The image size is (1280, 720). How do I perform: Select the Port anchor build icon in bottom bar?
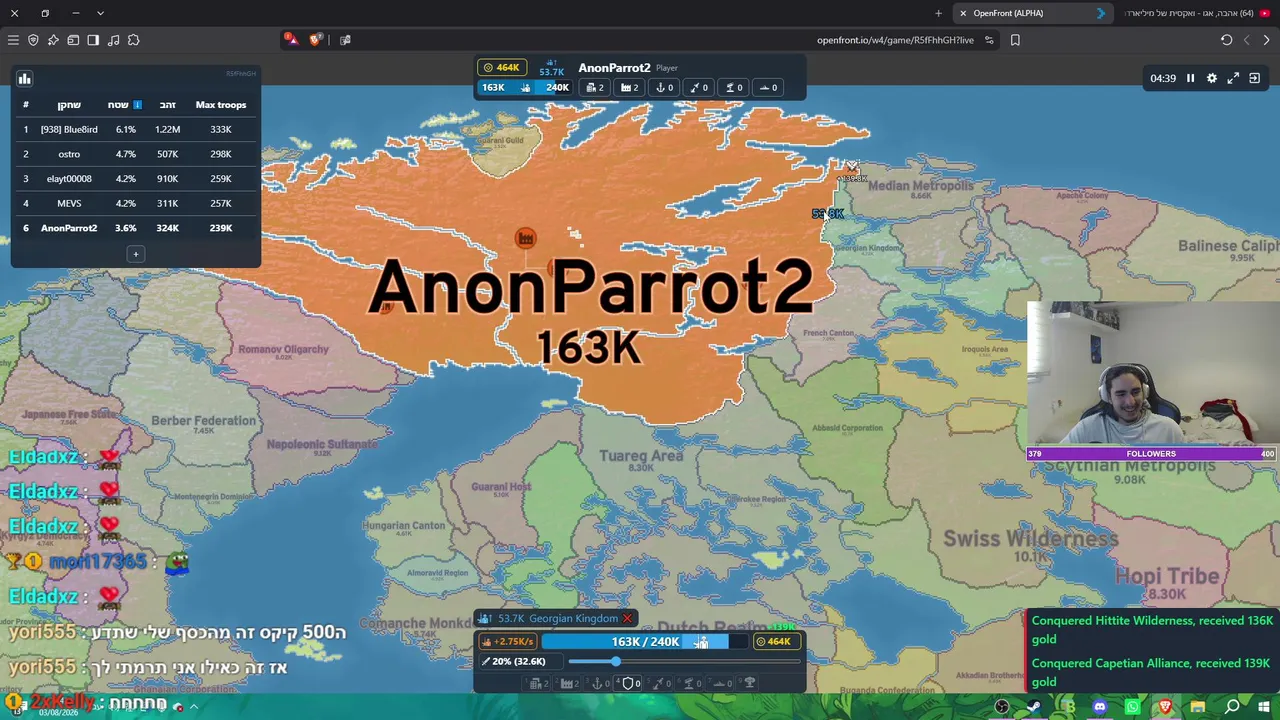600,683
